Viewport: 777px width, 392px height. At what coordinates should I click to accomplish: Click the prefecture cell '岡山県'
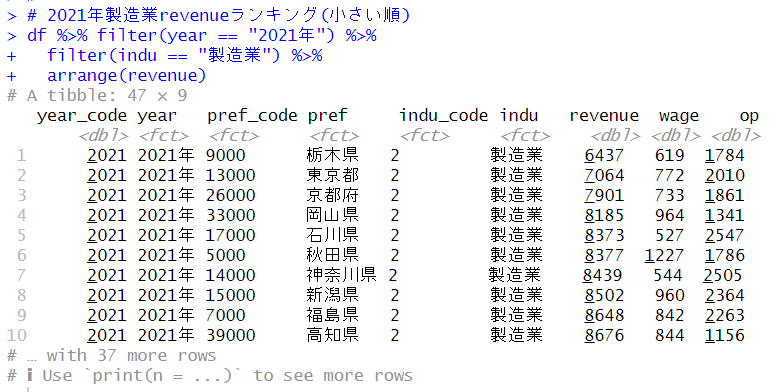333,216
